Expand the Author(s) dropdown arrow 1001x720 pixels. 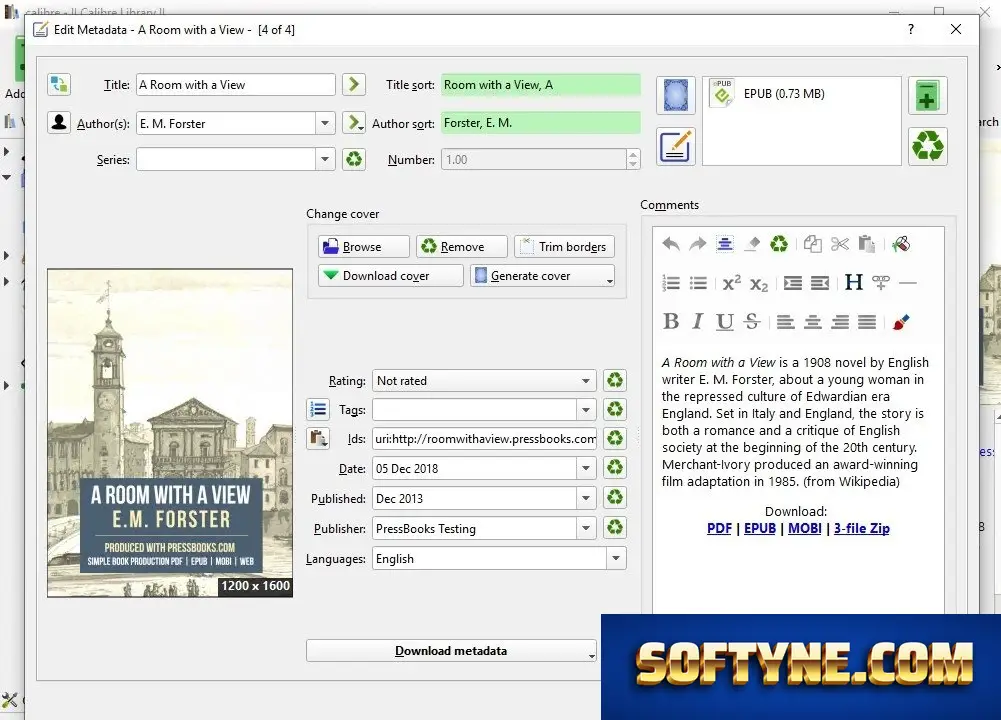point(324,123)
